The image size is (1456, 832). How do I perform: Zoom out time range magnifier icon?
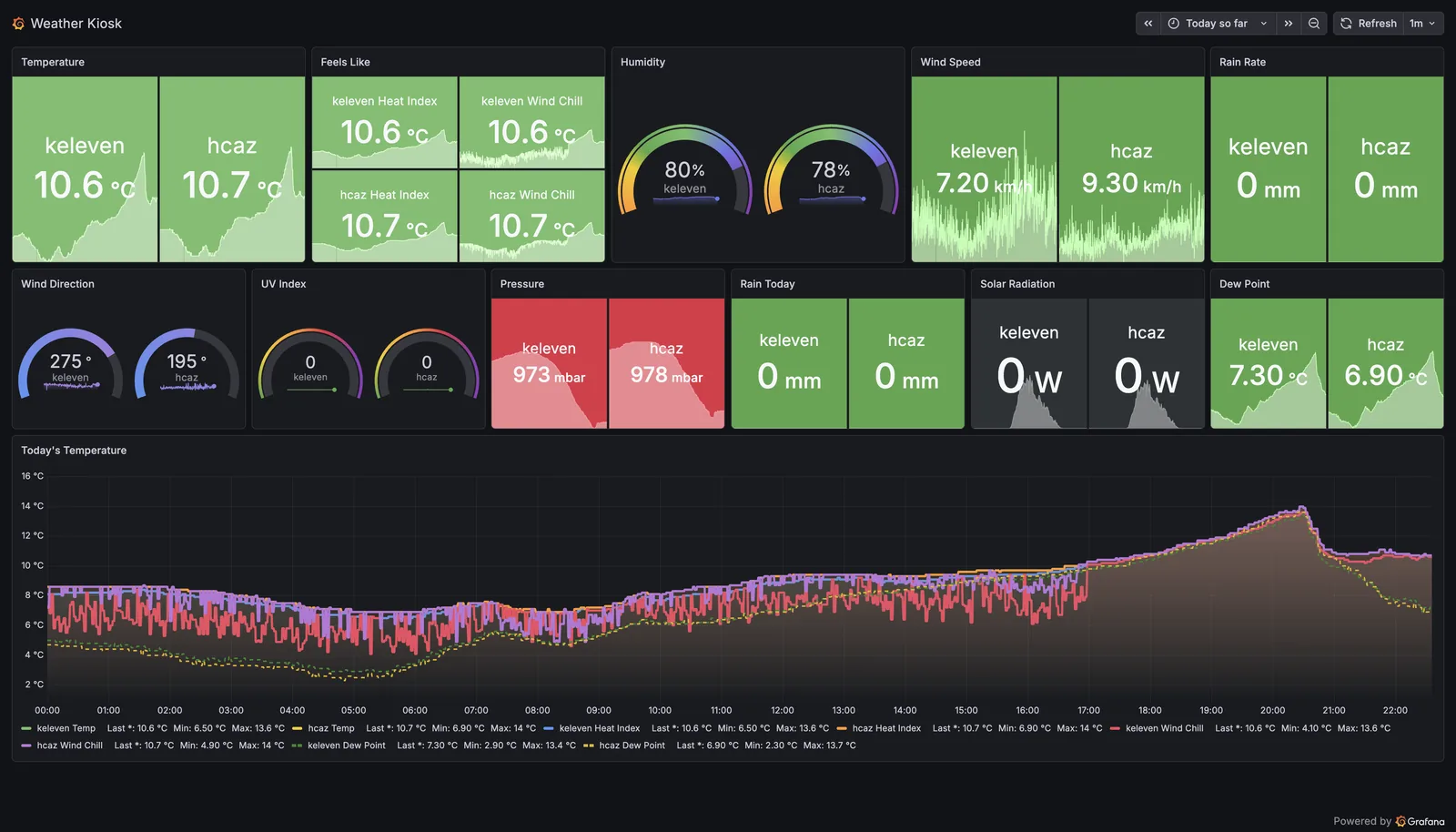[1314, 24]
